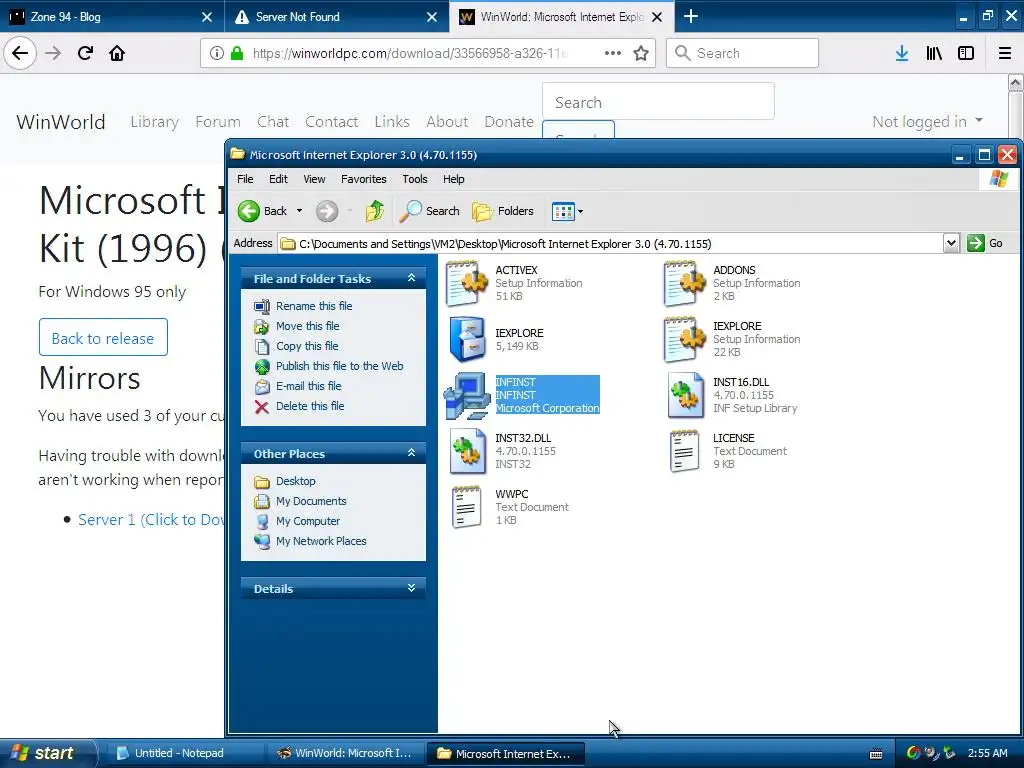Collapse the File and Folder Tasks panel
The height and width of the screenshot is (768, 1024).
411,278
